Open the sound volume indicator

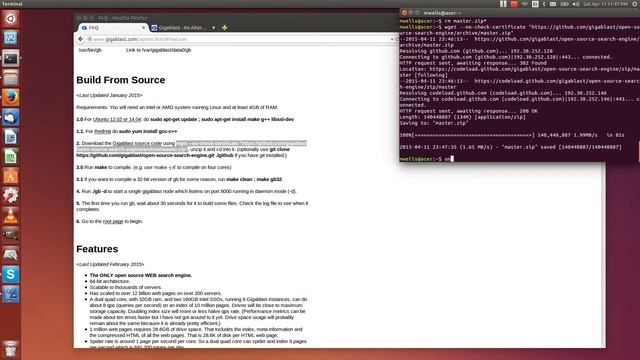576,4
